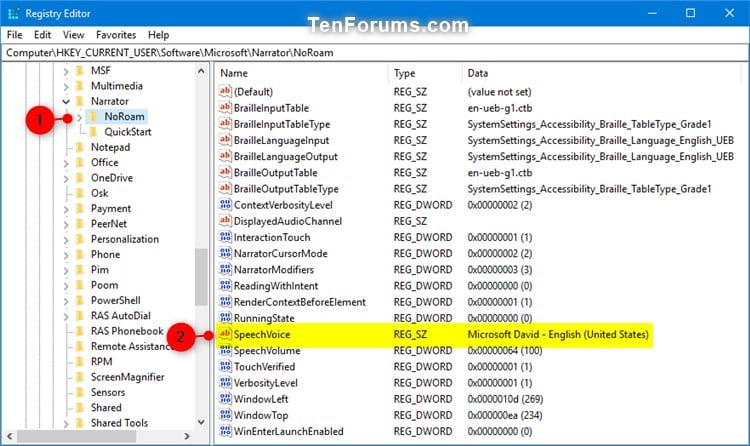Click the DWORD icon of SpeechVolume

click(x=225, y=350)
